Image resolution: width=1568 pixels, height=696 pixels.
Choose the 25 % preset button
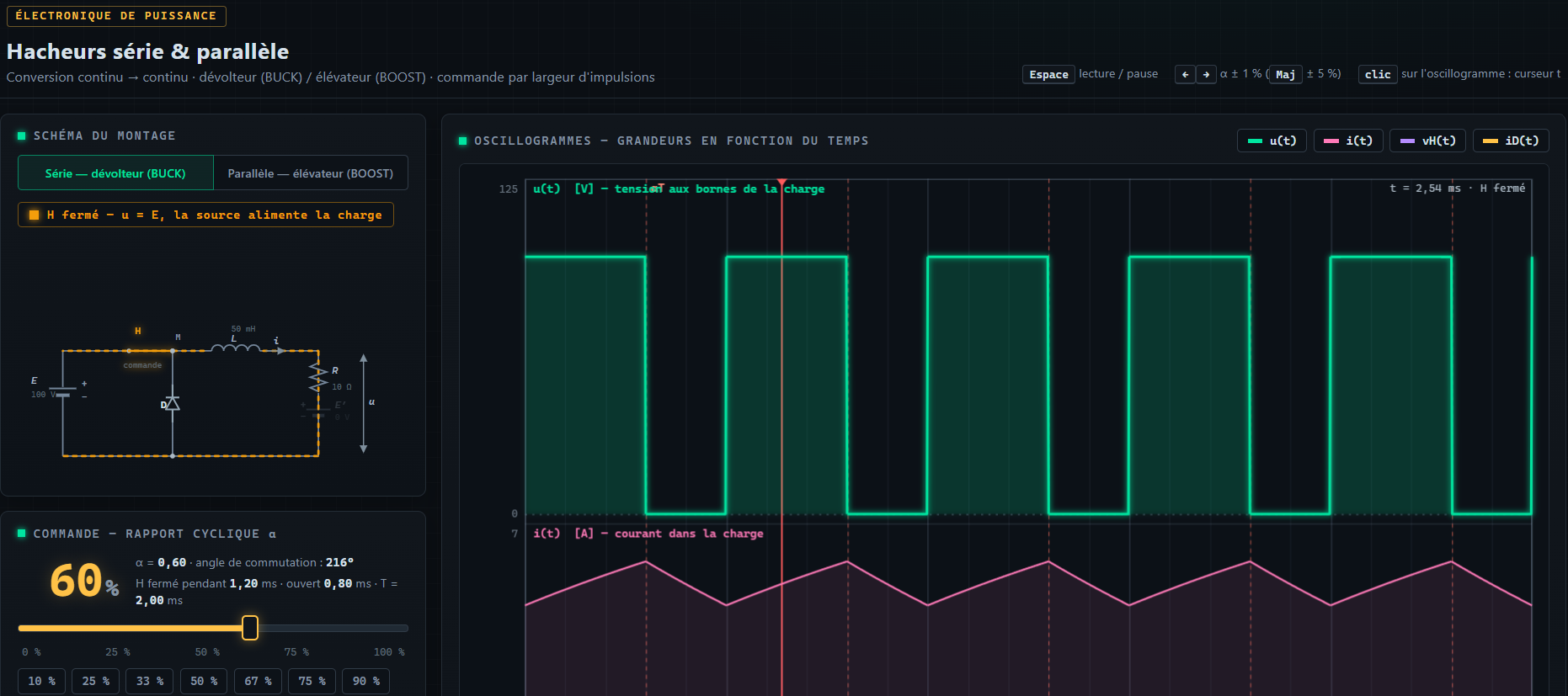[x=95, y=681]
